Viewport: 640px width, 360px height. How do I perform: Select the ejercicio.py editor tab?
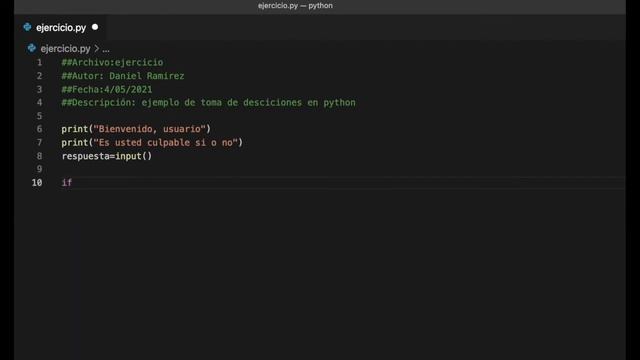coord(60,28)
